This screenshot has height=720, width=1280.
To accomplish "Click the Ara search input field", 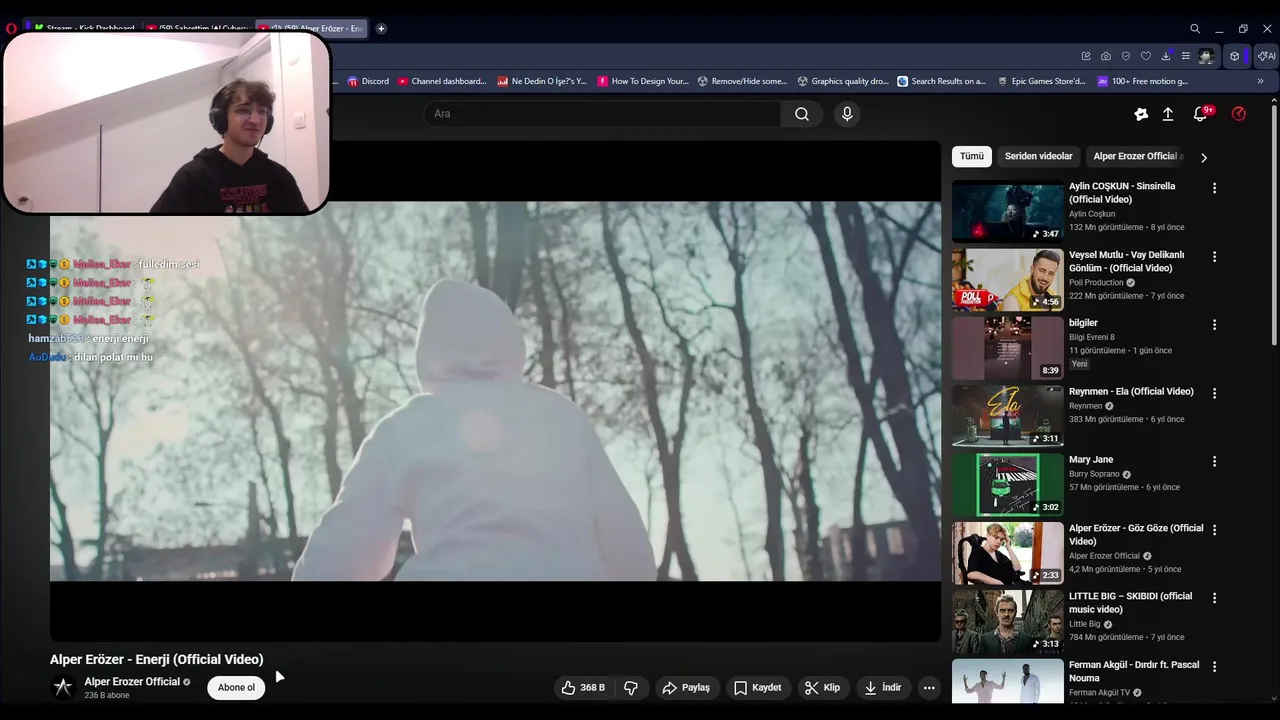I will click(602, 114).
